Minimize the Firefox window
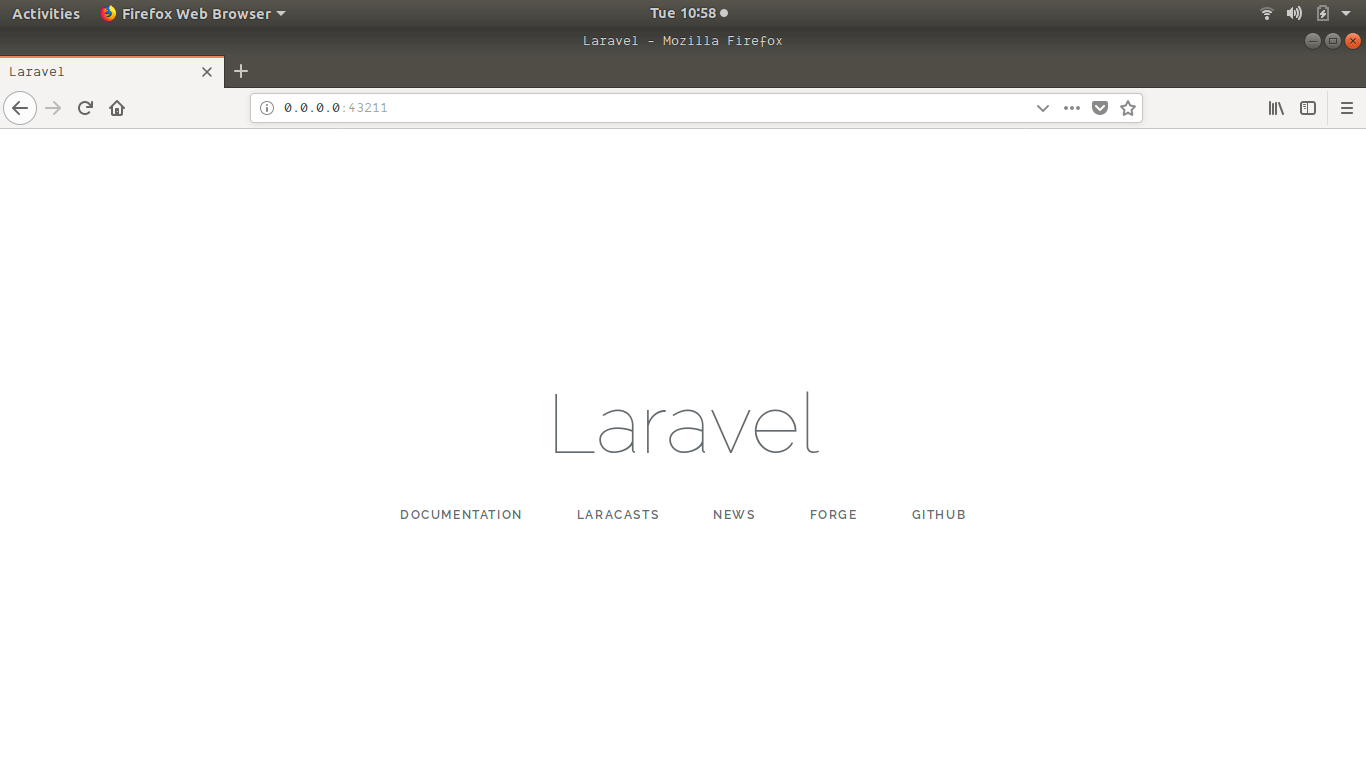Screen dimensions: 1366x768 click(x=1313, y=41)
